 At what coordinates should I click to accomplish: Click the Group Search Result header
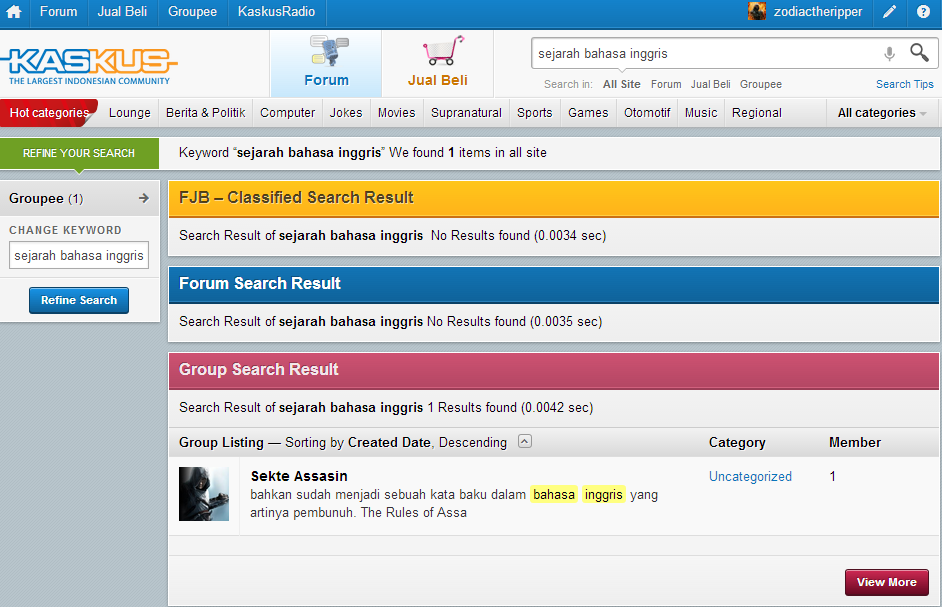(x=554, y=370)
